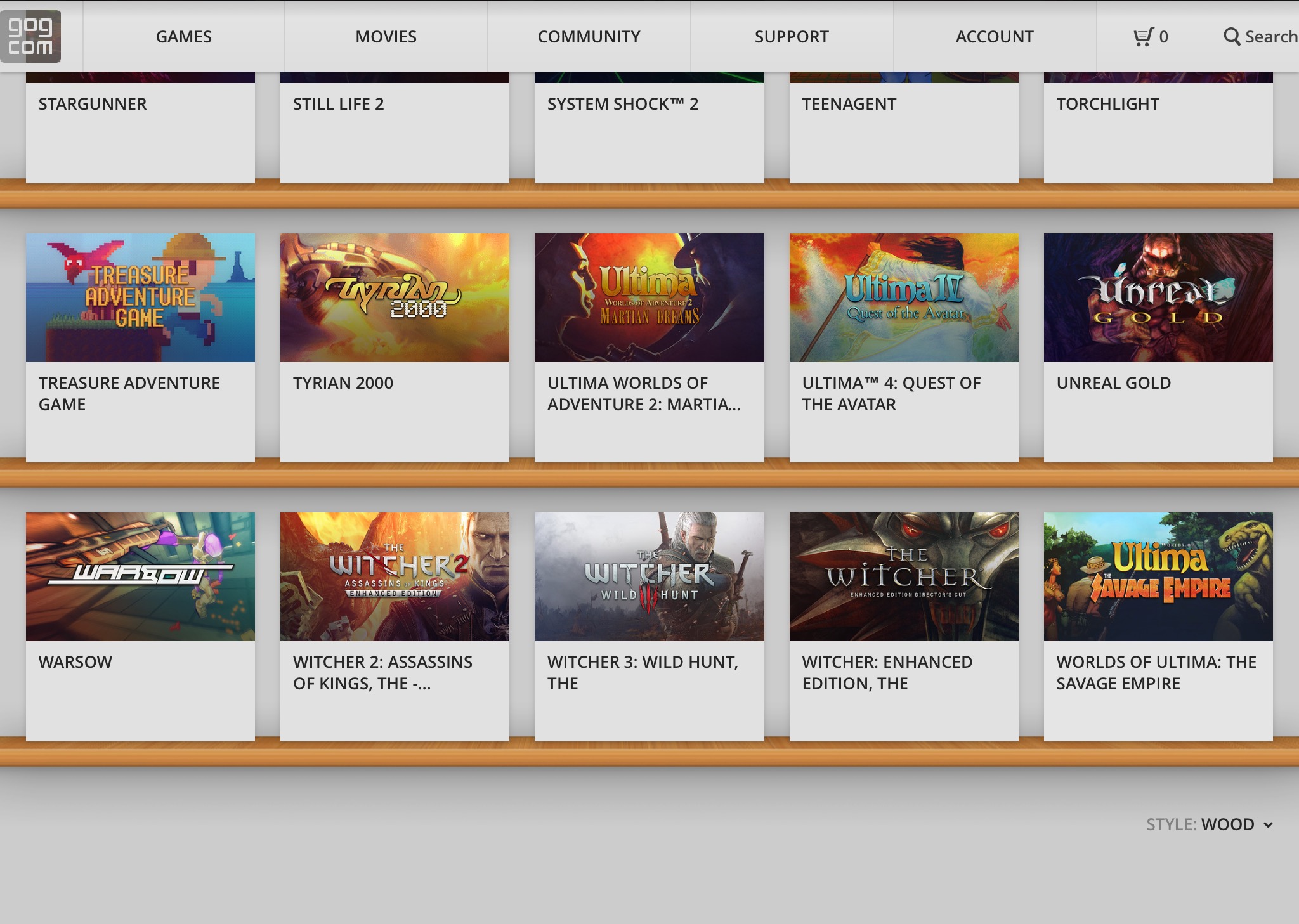Image resolution: width=1299 pixels, height=924 pixels.
Task: Open the Unreal Gold cover thumbnail
Action: click(x=1158, y=297)
